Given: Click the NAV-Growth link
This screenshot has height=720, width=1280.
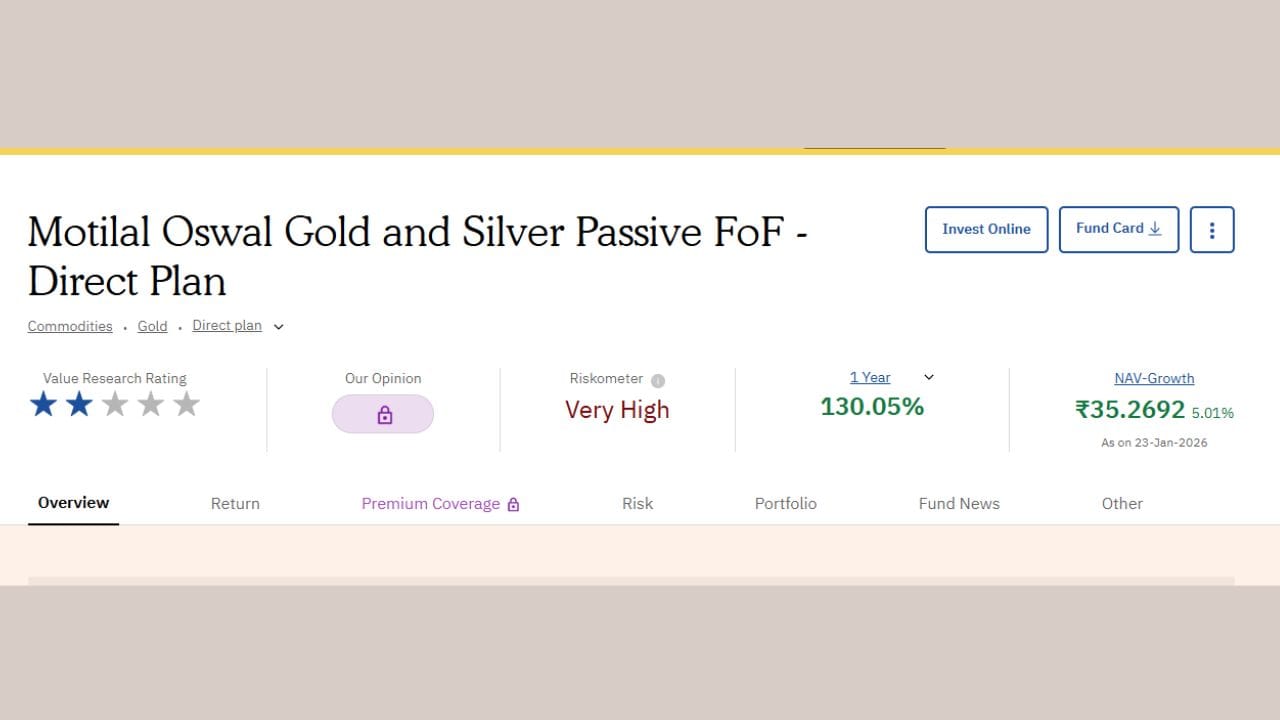Looking at the screenshot, I should [x=1154, y=378].
